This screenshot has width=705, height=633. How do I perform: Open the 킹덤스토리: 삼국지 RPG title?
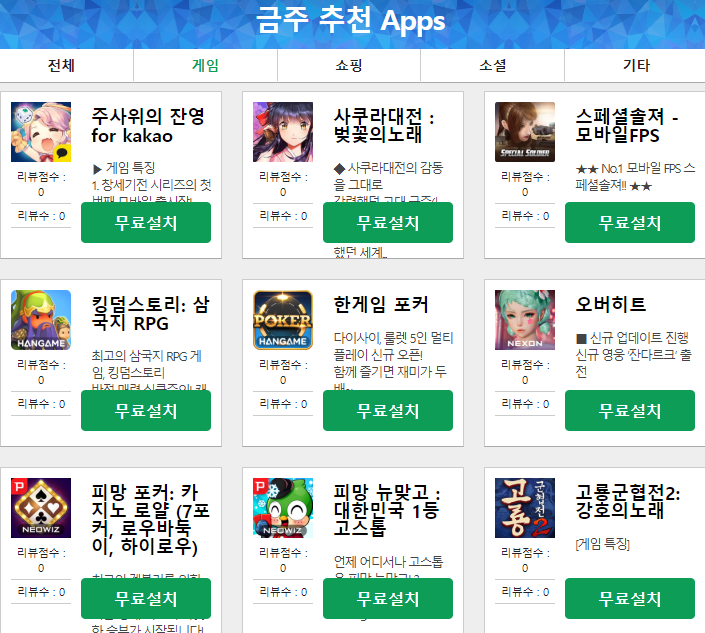151,313
